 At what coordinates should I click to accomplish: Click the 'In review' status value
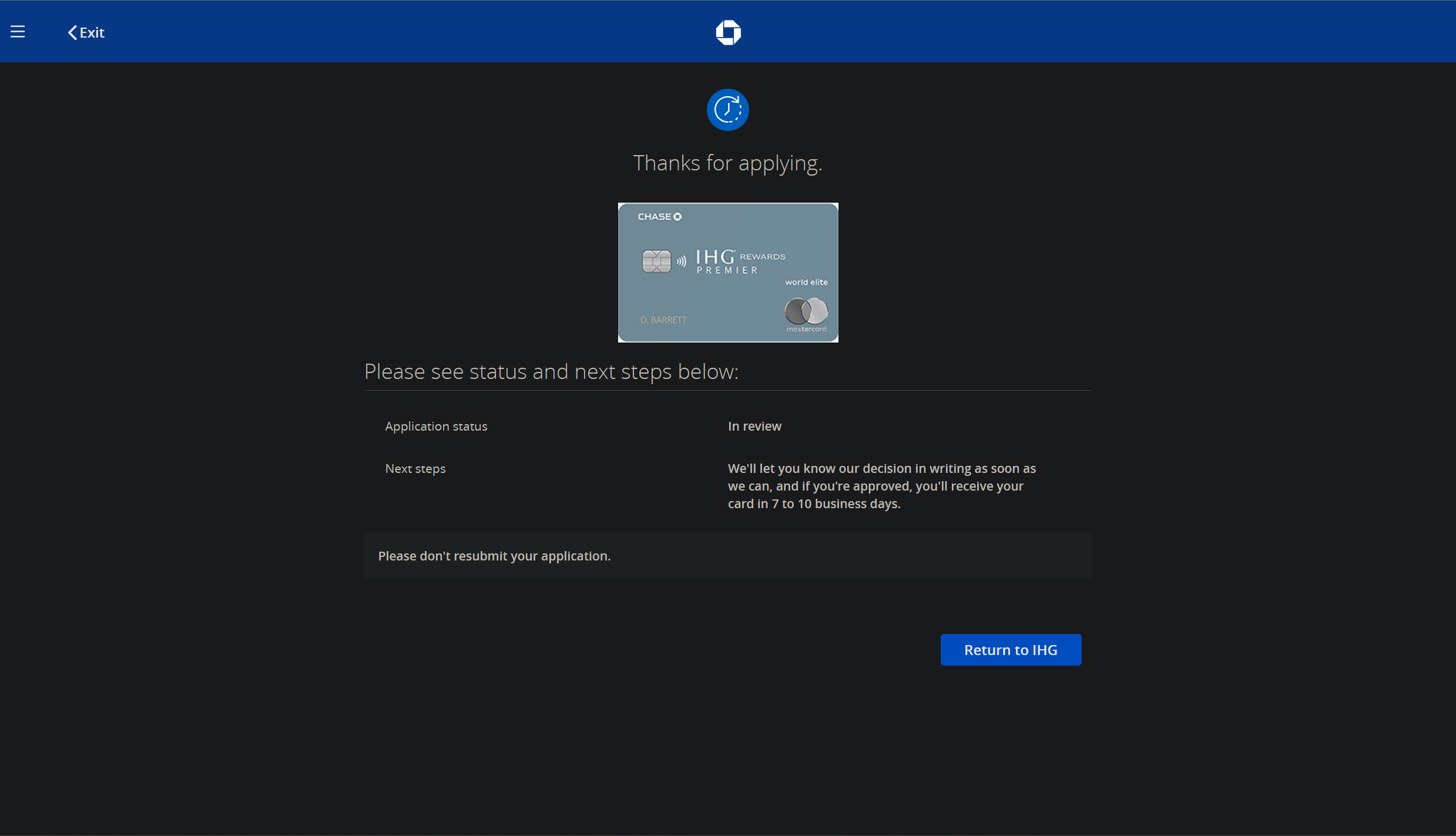pos(754,427)
